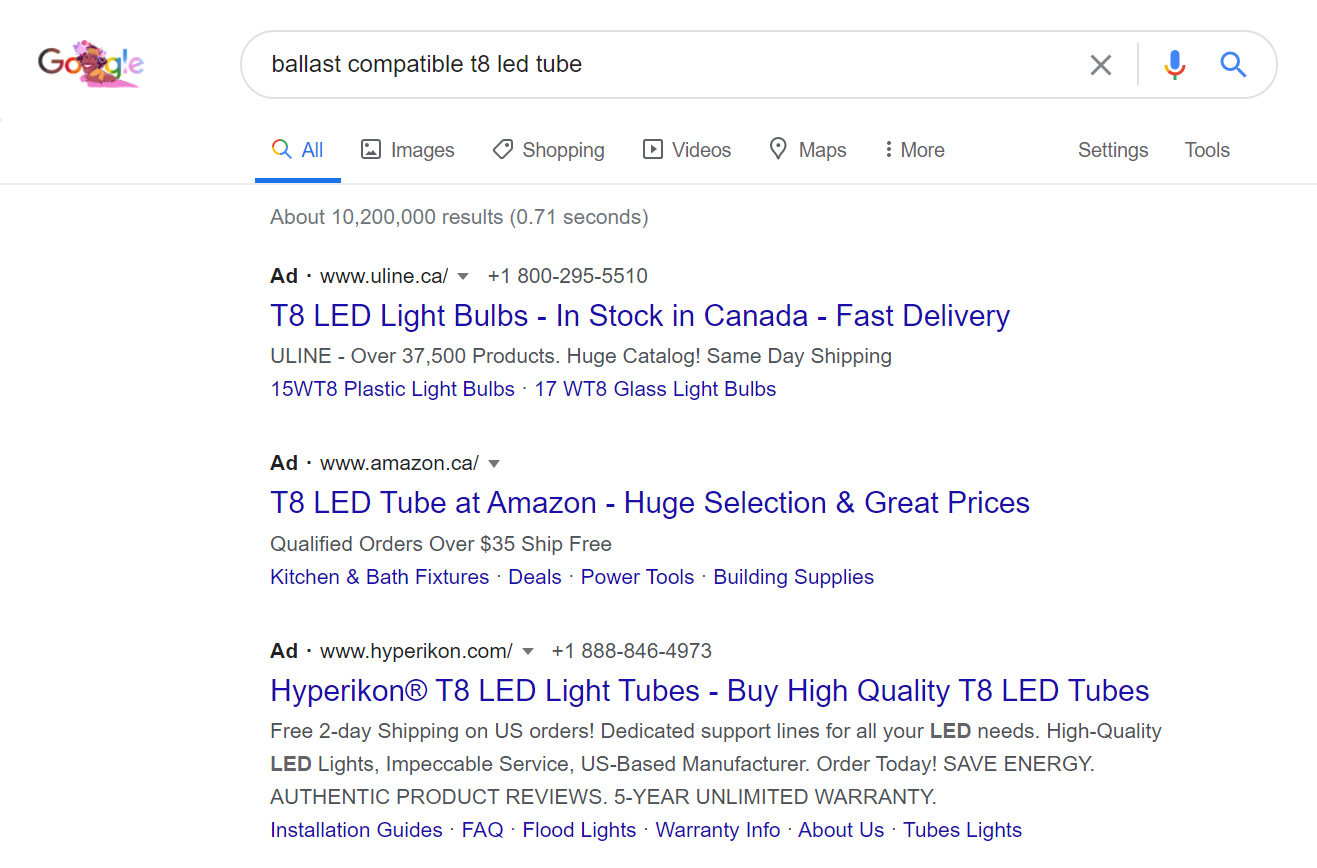
Task: Expand amazon.ca ad dropdown arrow
Action: pyautogui.click(x=493, y=463)
